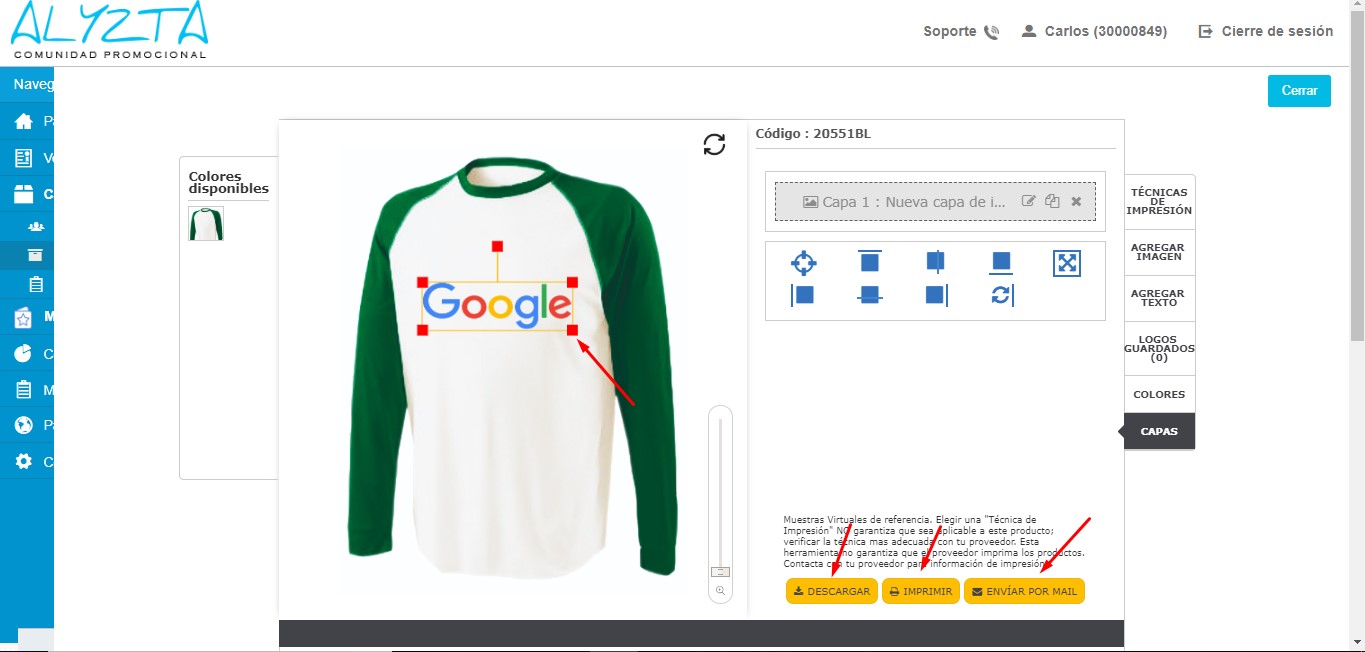
Task: Select the Capa 1 layer row
Action: pyautogui.click(x=935, y=201)
